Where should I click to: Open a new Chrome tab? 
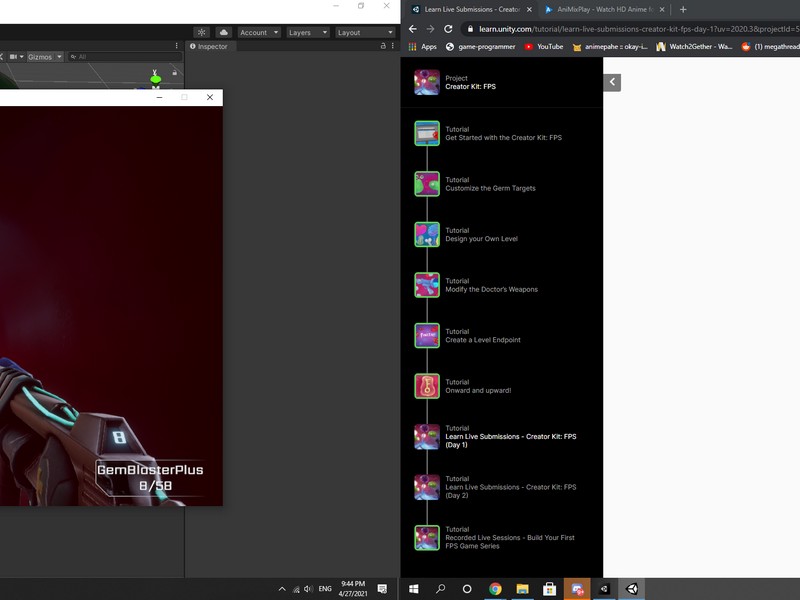pyautogui.click(x=683, y=9)
